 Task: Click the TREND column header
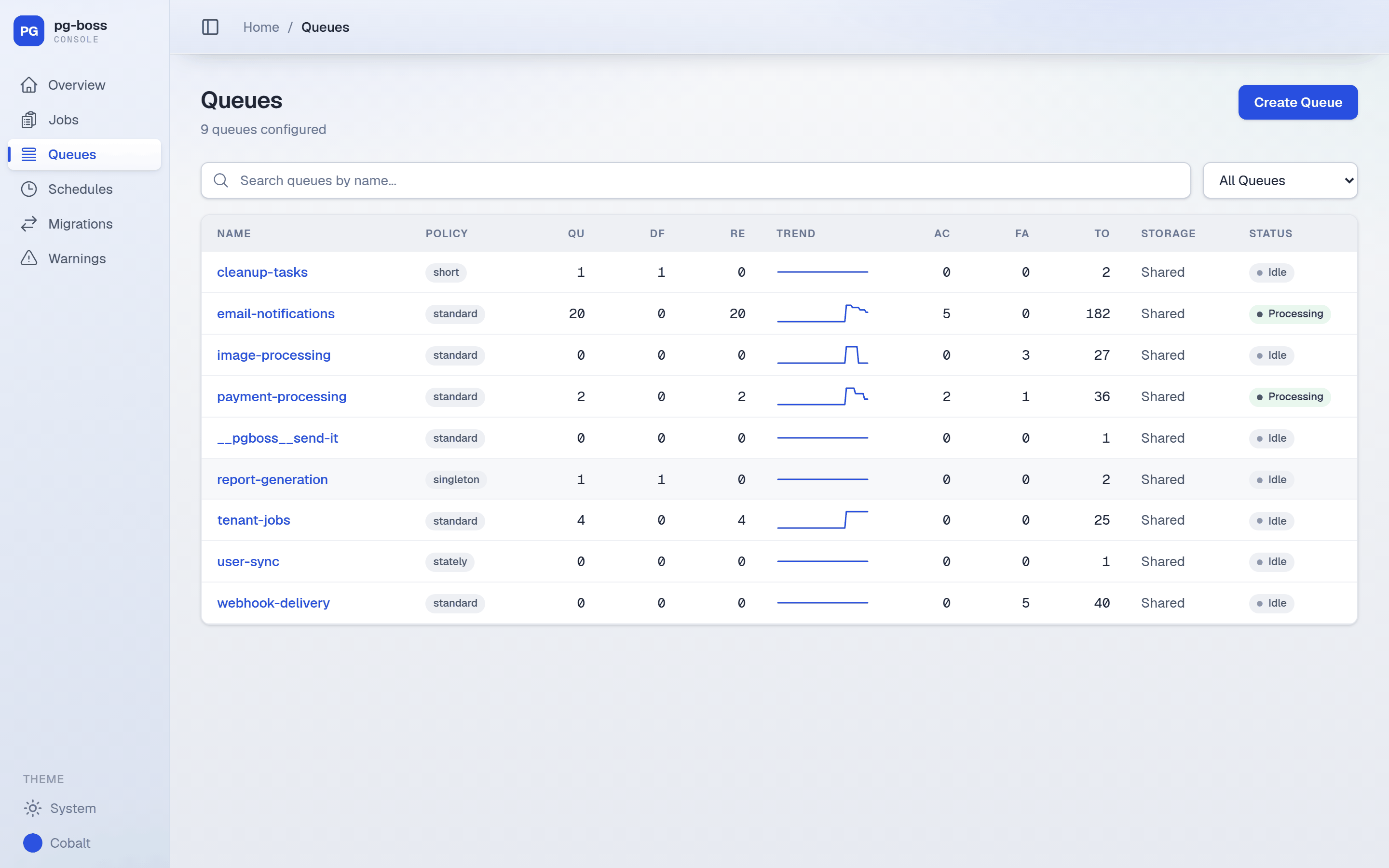tap(795, 234)
